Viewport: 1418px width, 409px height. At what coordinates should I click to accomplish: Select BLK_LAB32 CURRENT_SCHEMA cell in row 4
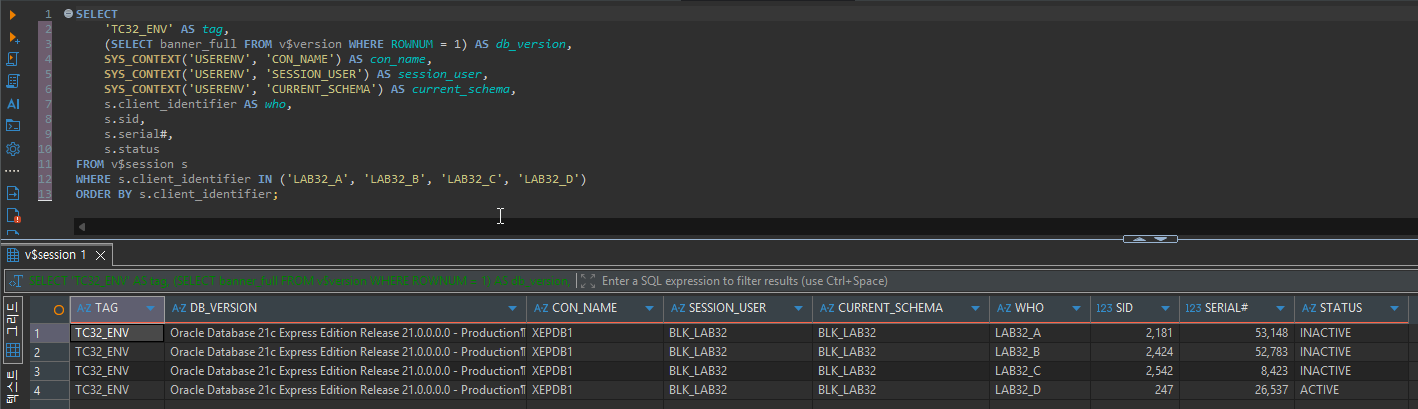(x=901, y=390)
